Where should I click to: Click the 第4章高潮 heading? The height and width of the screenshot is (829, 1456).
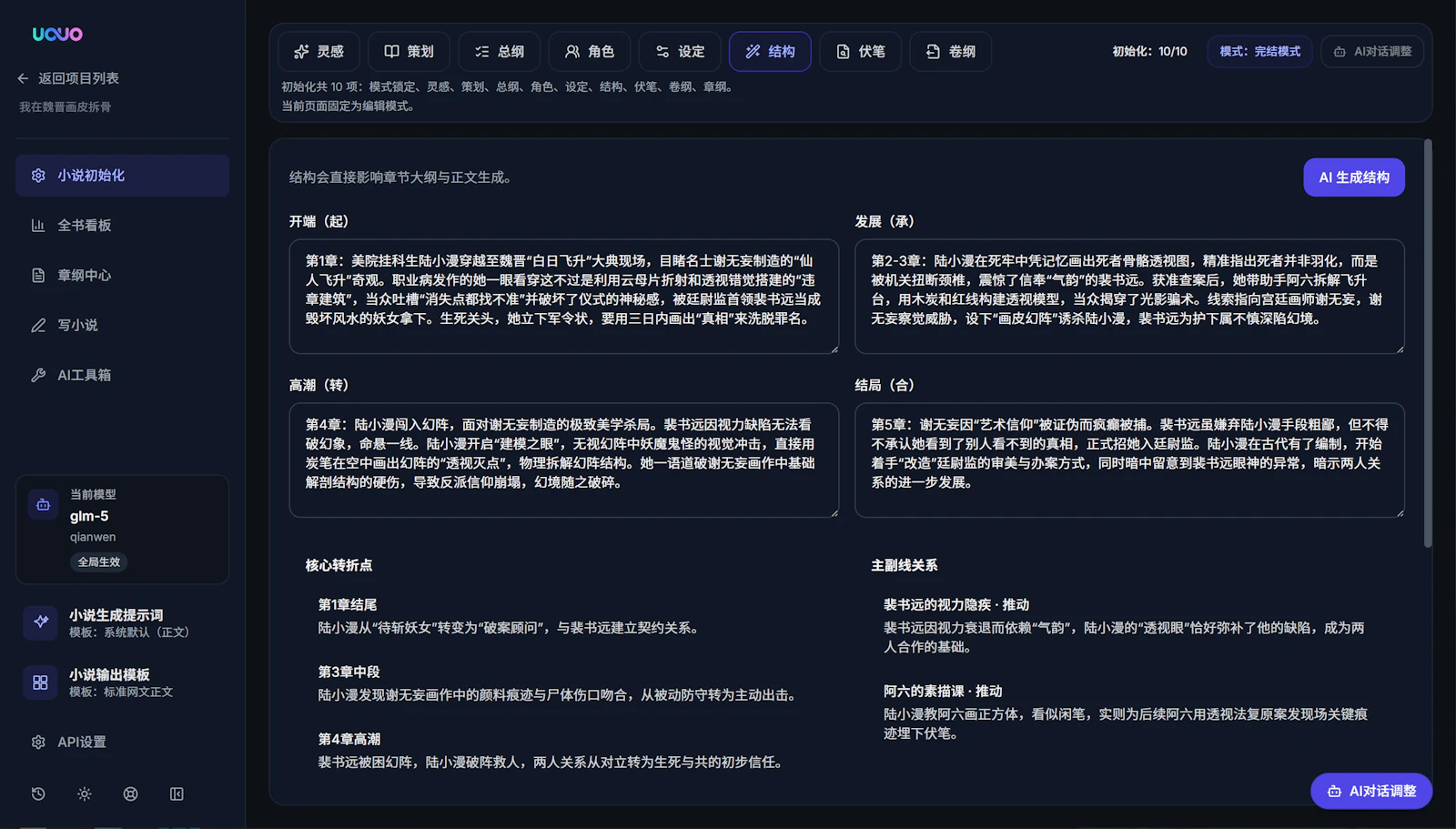[349, 740]
